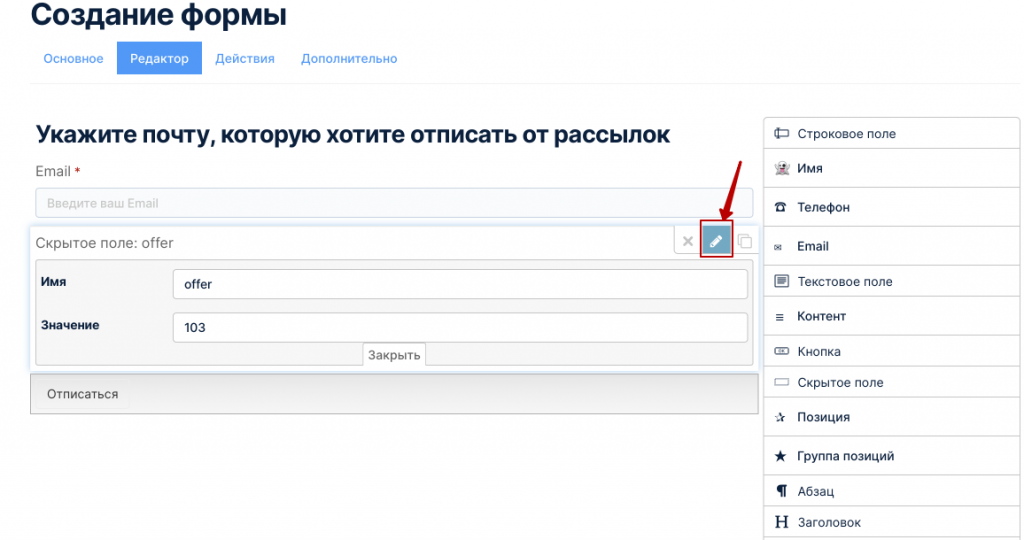This screenshot has height=540, width=1024.
Task: Add the Контент element
Action: (x=891, y=316)
